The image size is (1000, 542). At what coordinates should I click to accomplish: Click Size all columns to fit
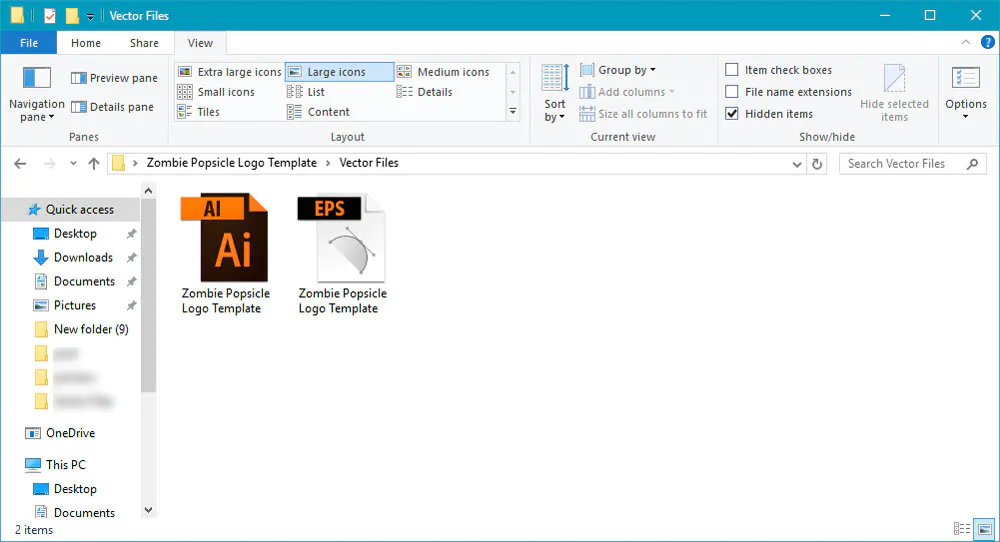(x=643, y=114)
